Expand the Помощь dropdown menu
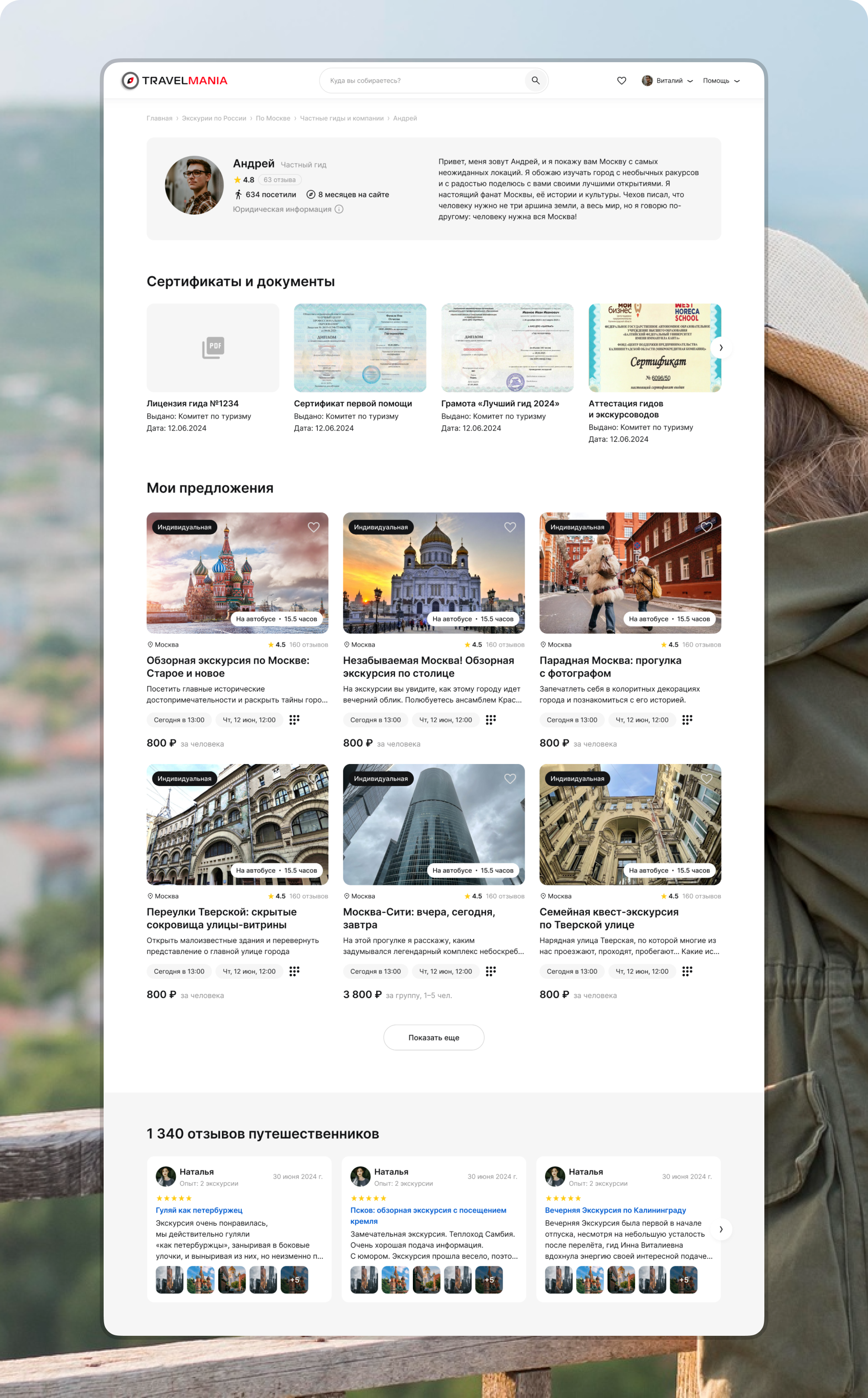Image resolution: width=868 pixels, height=1398 pixels. pyautogui.click(x=721, y=80)
